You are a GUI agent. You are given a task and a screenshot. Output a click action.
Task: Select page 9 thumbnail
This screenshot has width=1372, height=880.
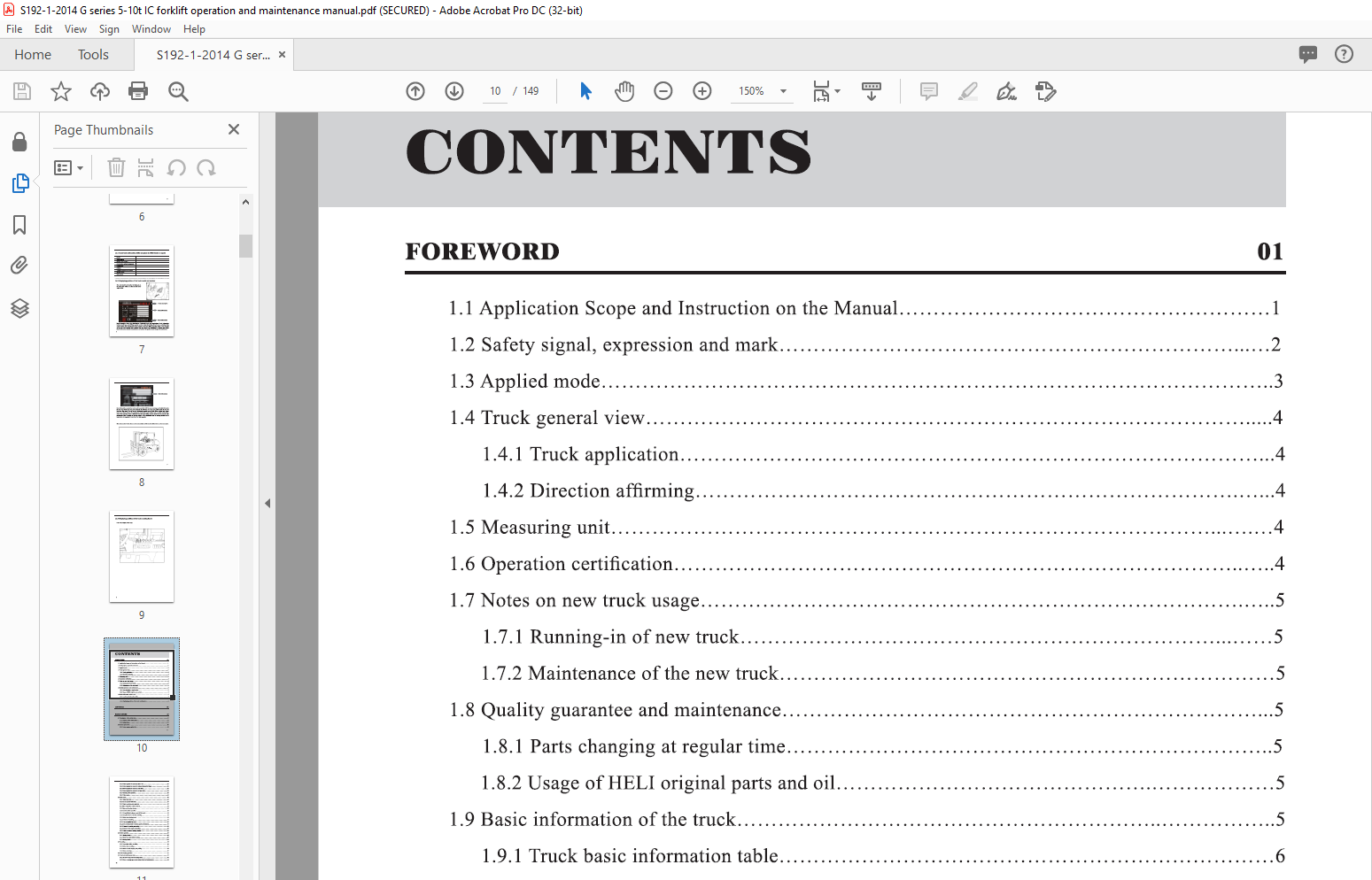click(142, 557)
